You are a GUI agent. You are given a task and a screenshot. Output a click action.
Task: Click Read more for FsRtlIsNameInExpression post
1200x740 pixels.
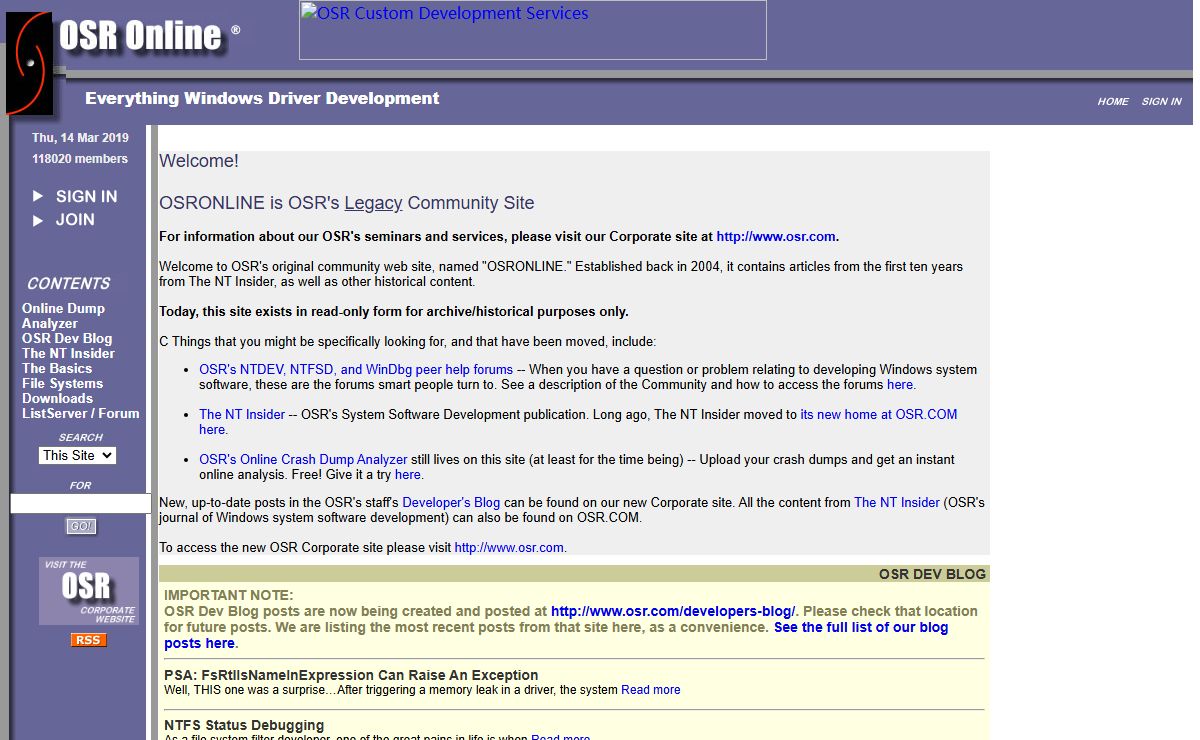click(x=651, y=690)
